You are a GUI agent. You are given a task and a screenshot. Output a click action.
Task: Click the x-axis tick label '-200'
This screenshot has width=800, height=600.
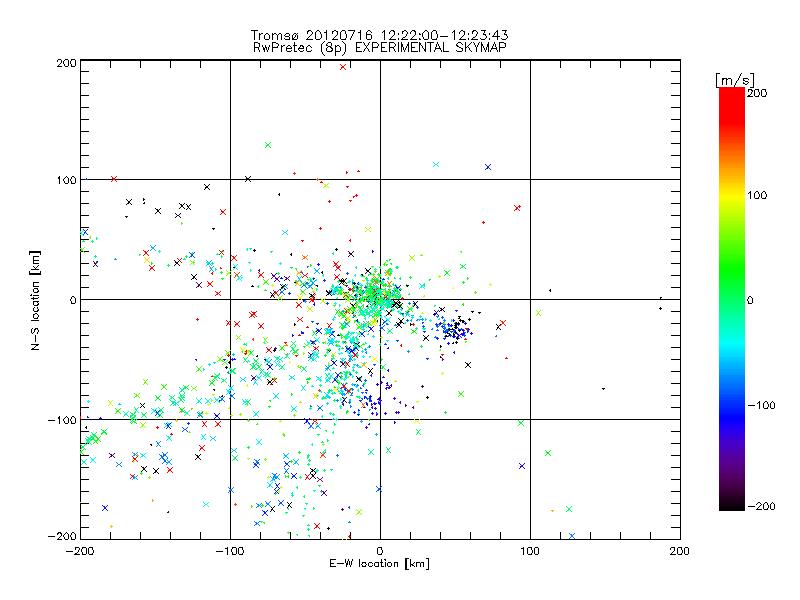tap(81, 551)
